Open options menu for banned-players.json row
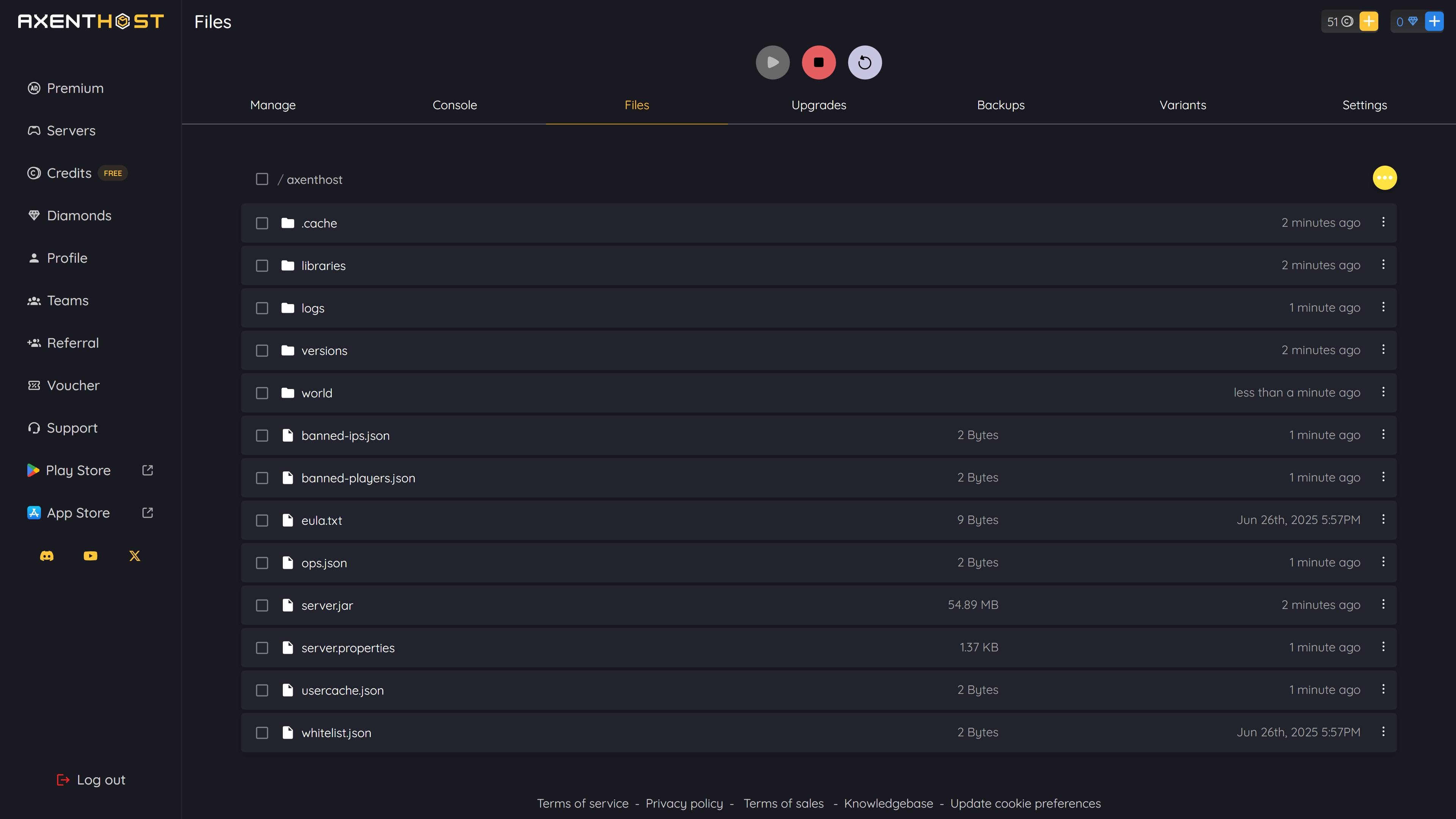This screenshot has height=819, width=1456. coord(1383,477)
